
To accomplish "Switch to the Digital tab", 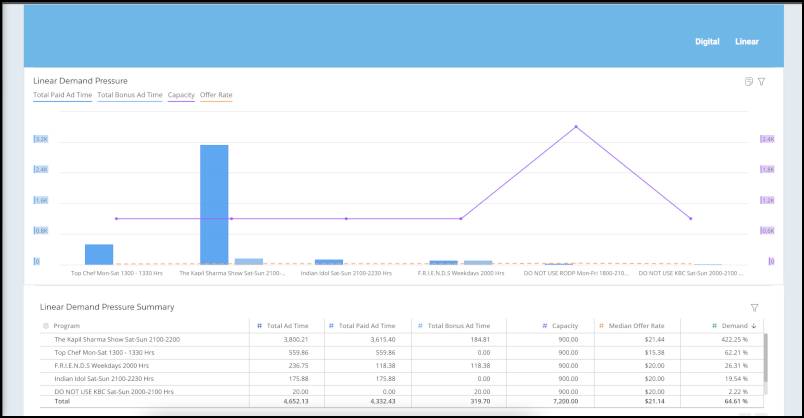I will coord(707,42).
